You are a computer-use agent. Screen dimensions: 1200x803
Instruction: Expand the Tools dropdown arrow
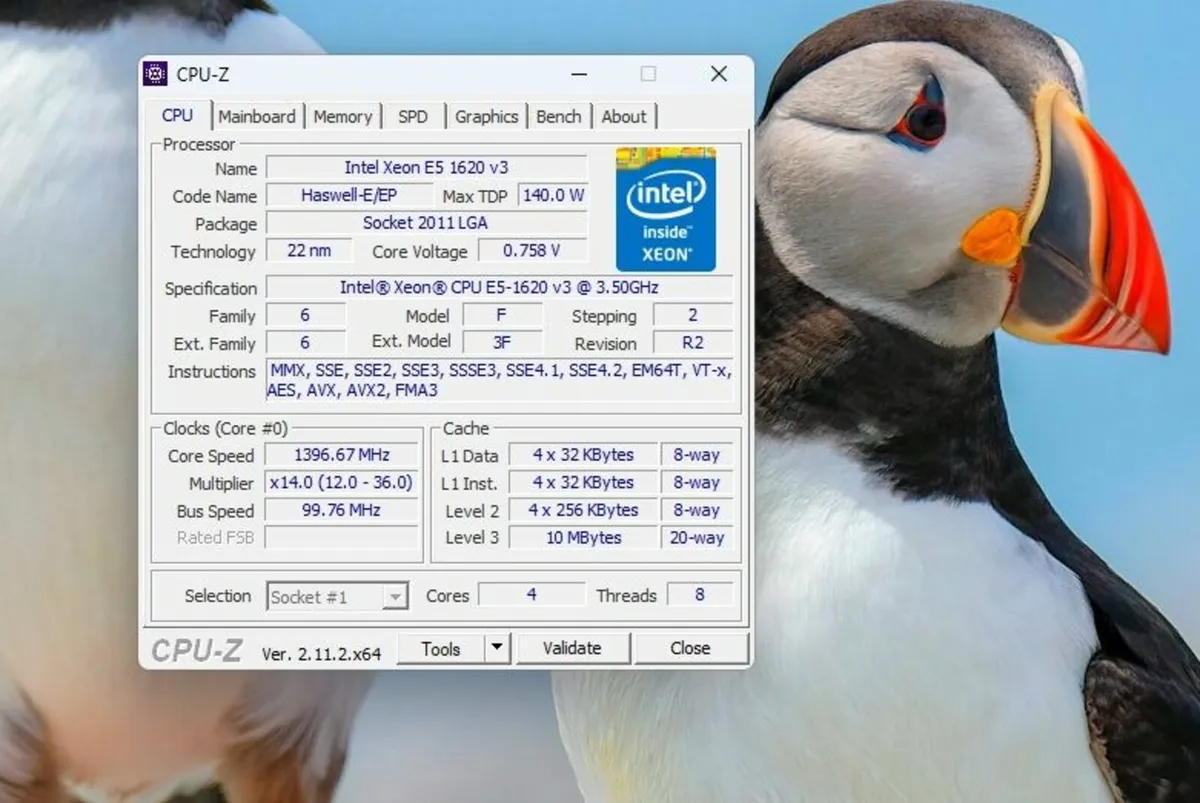pos(499,648)
